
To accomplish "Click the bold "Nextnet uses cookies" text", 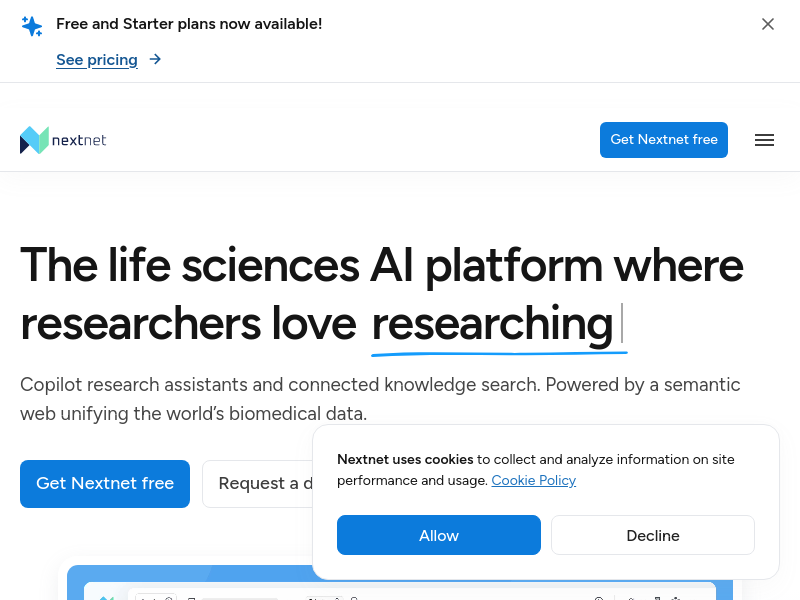I will tap(405, 460).
